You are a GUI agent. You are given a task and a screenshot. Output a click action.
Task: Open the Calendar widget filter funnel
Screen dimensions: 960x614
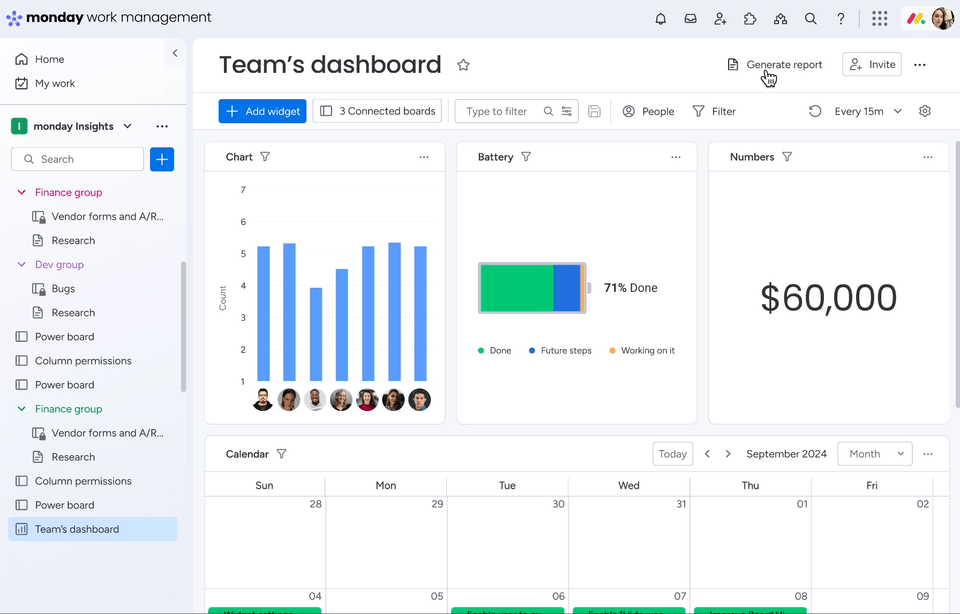(x=282, y=454)
